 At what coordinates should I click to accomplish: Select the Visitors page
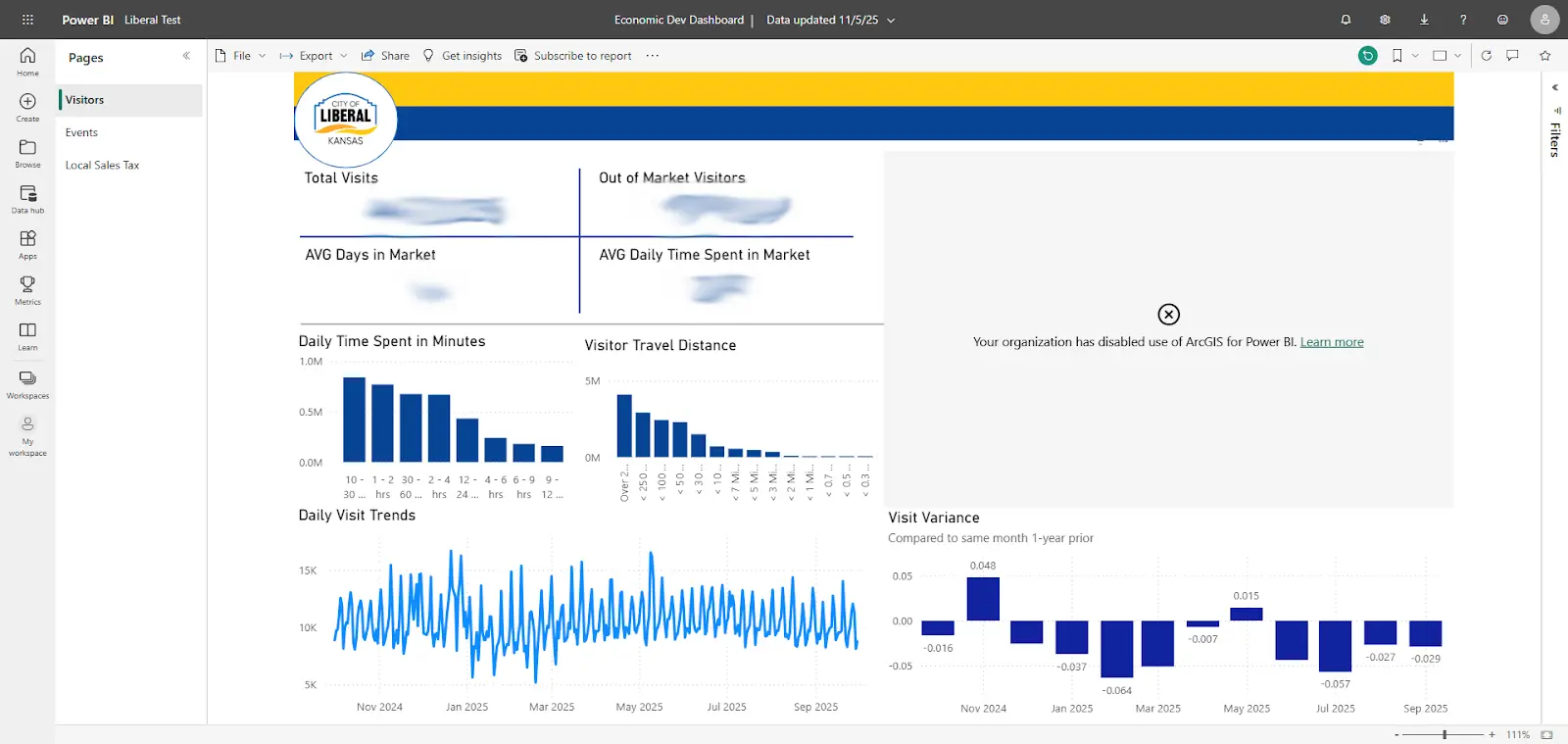[130, 100]
